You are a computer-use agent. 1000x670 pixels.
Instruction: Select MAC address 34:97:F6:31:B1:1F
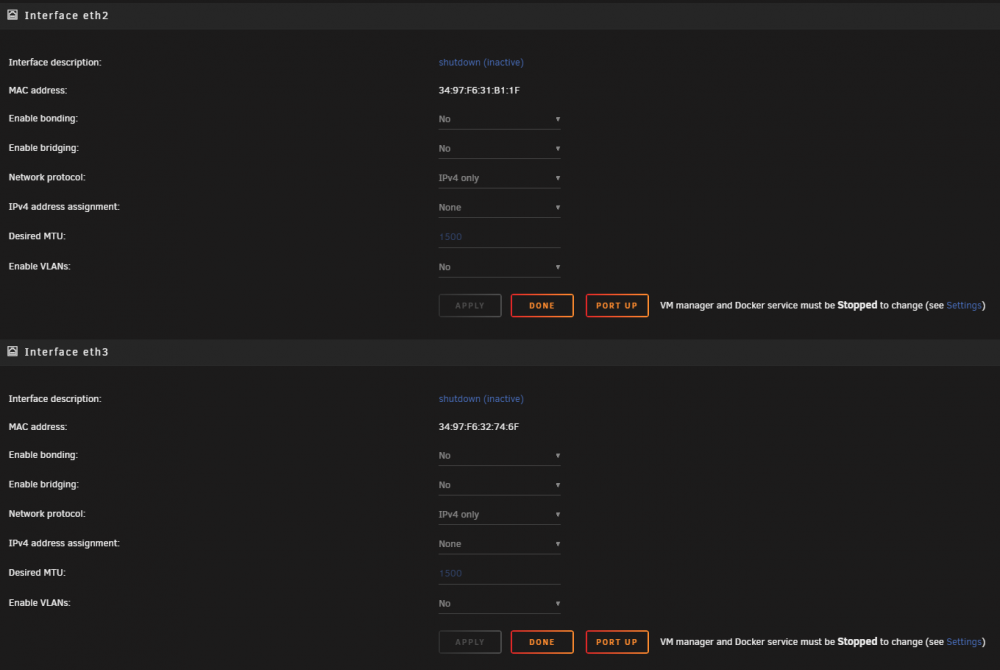[x=479, y=91]
